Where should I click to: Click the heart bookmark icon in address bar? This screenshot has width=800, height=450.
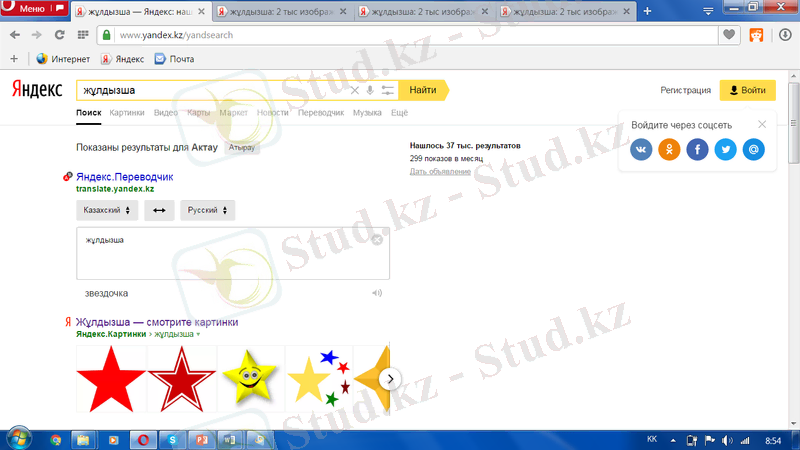click(x=730, y=35)
